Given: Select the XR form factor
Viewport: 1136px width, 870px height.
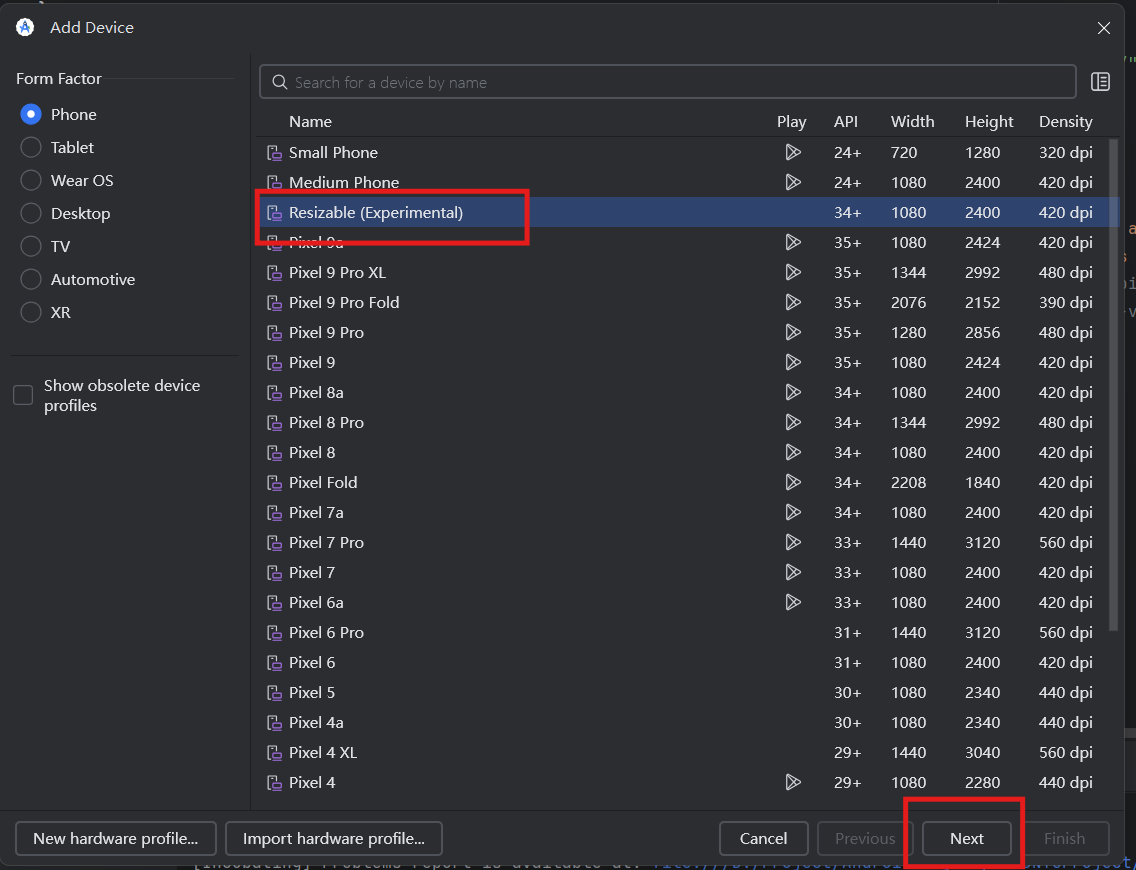Looking at the screenshot, I should tap(30, 312).
